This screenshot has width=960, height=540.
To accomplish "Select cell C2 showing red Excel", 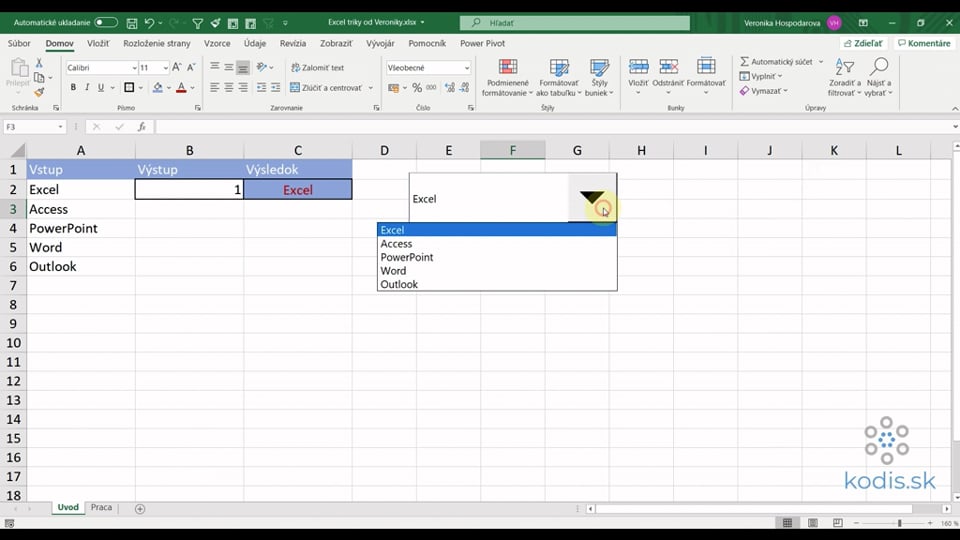I will point(298,190).
